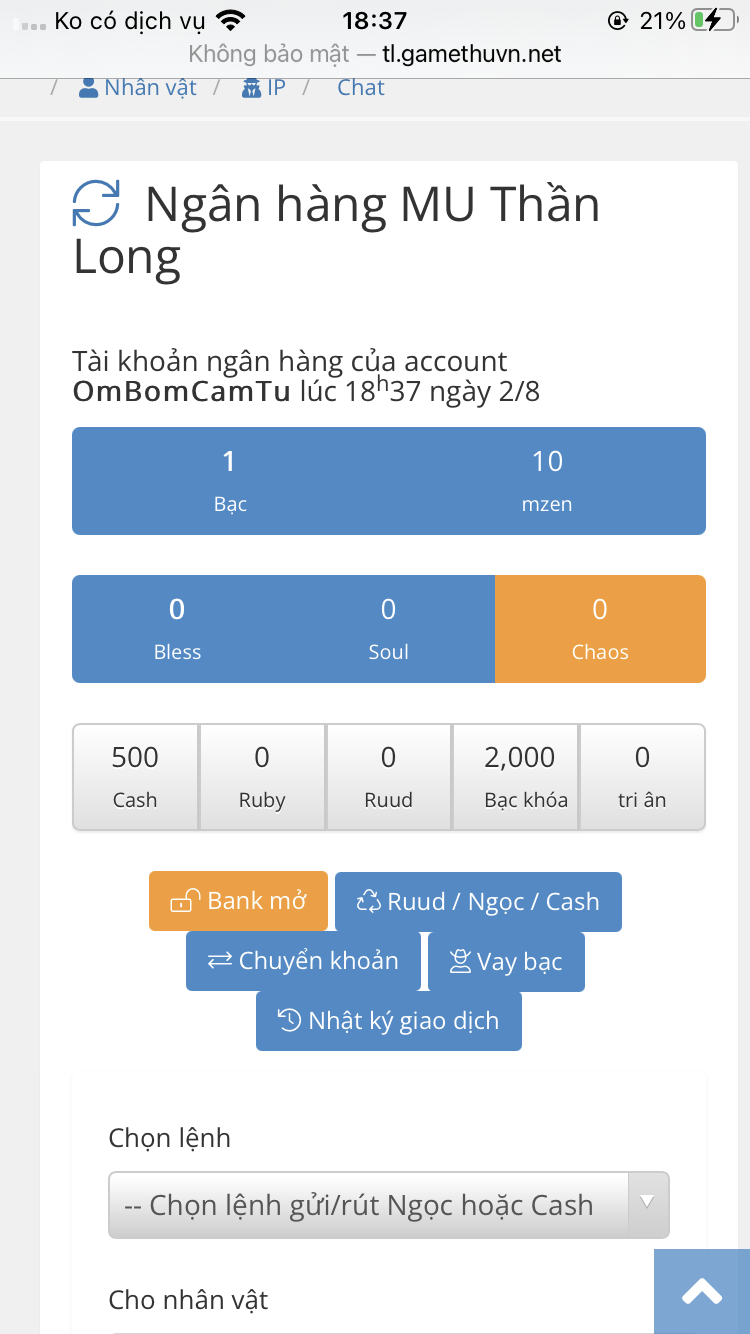Click the transfer arrows icon on Chuyển khoản
This screenshot has width=750, height=1334.
[x=219, y=961]
